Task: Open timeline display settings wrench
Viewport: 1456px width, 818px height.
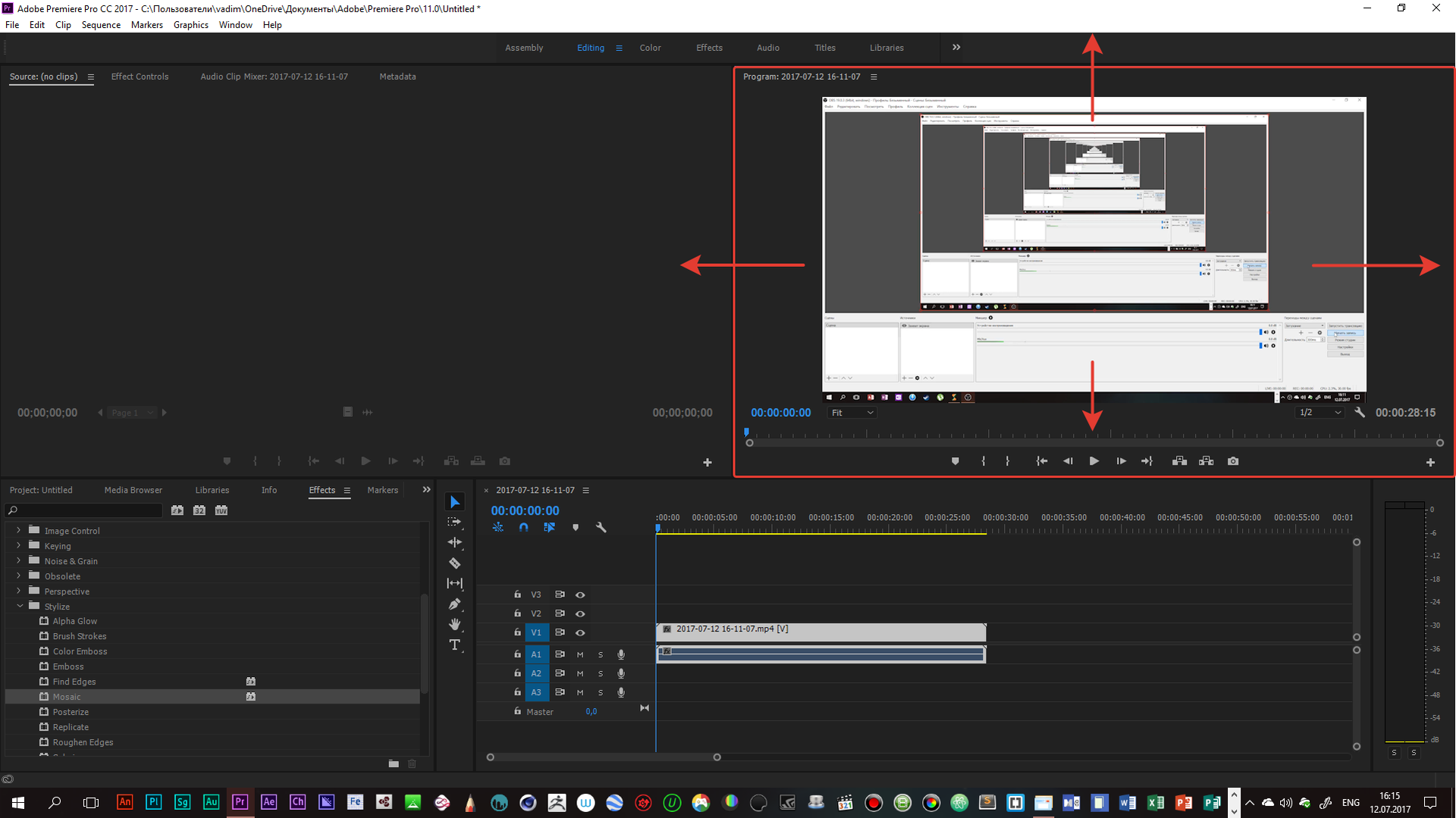Action: [x=601, y=527]
